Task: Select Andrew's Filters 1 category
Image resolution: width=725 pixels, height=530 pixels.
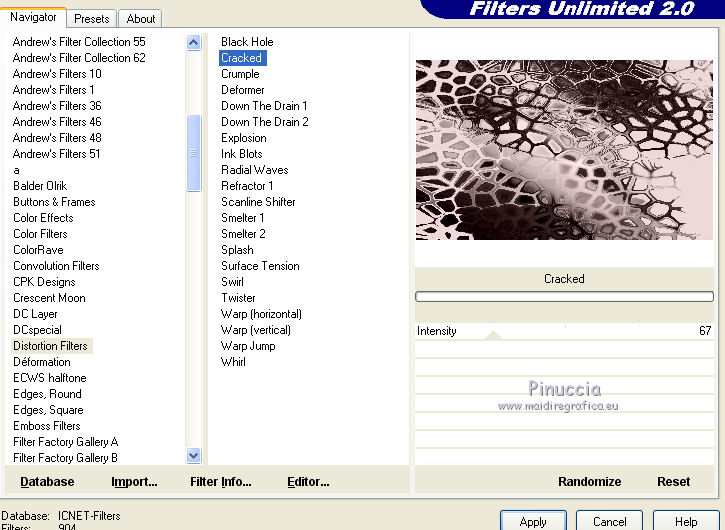Action: coord(53,90)
